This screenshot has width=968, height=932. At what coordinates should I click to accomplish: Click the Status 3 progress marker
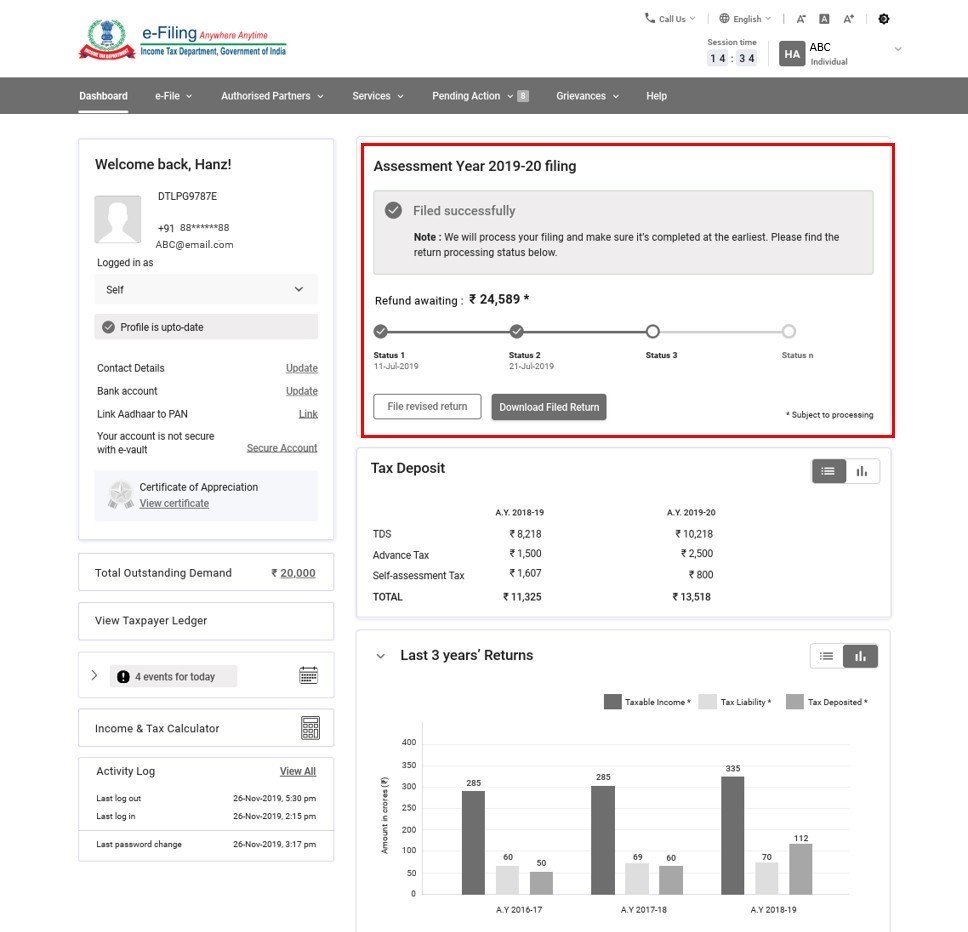(652, 331)
